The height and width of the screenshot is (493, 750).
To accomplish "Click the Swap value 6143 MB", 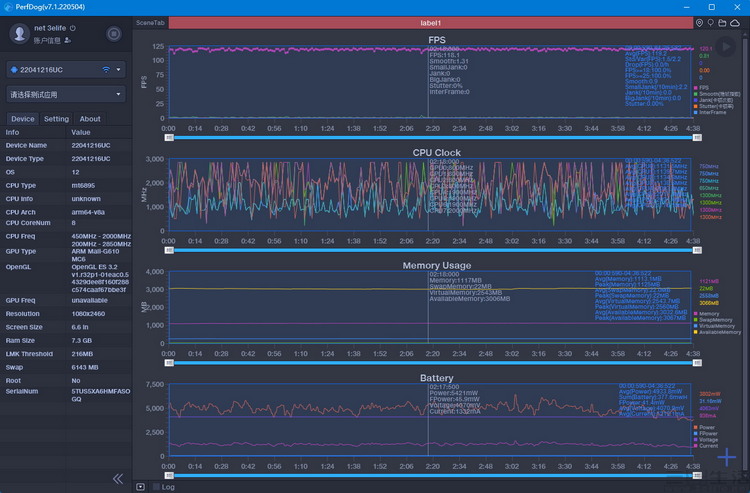I will point(85,367).
